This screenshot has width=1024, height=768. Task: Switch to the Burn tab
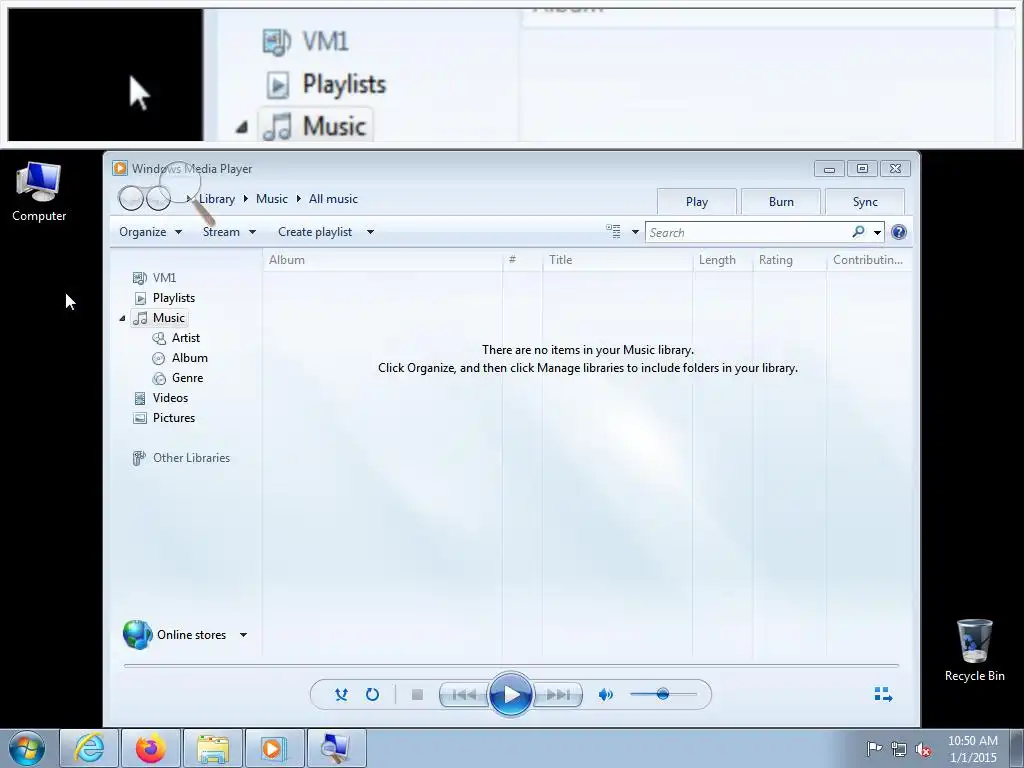(x=781, y=202)
